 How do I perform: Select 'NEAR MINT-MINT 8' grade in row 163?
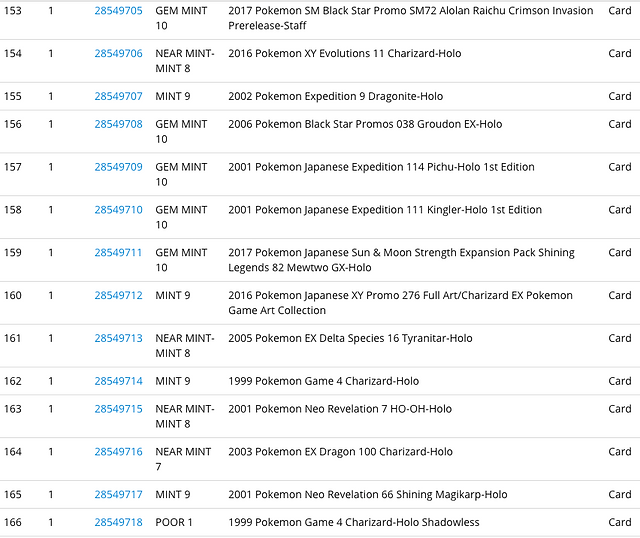(x=185, y=416)
